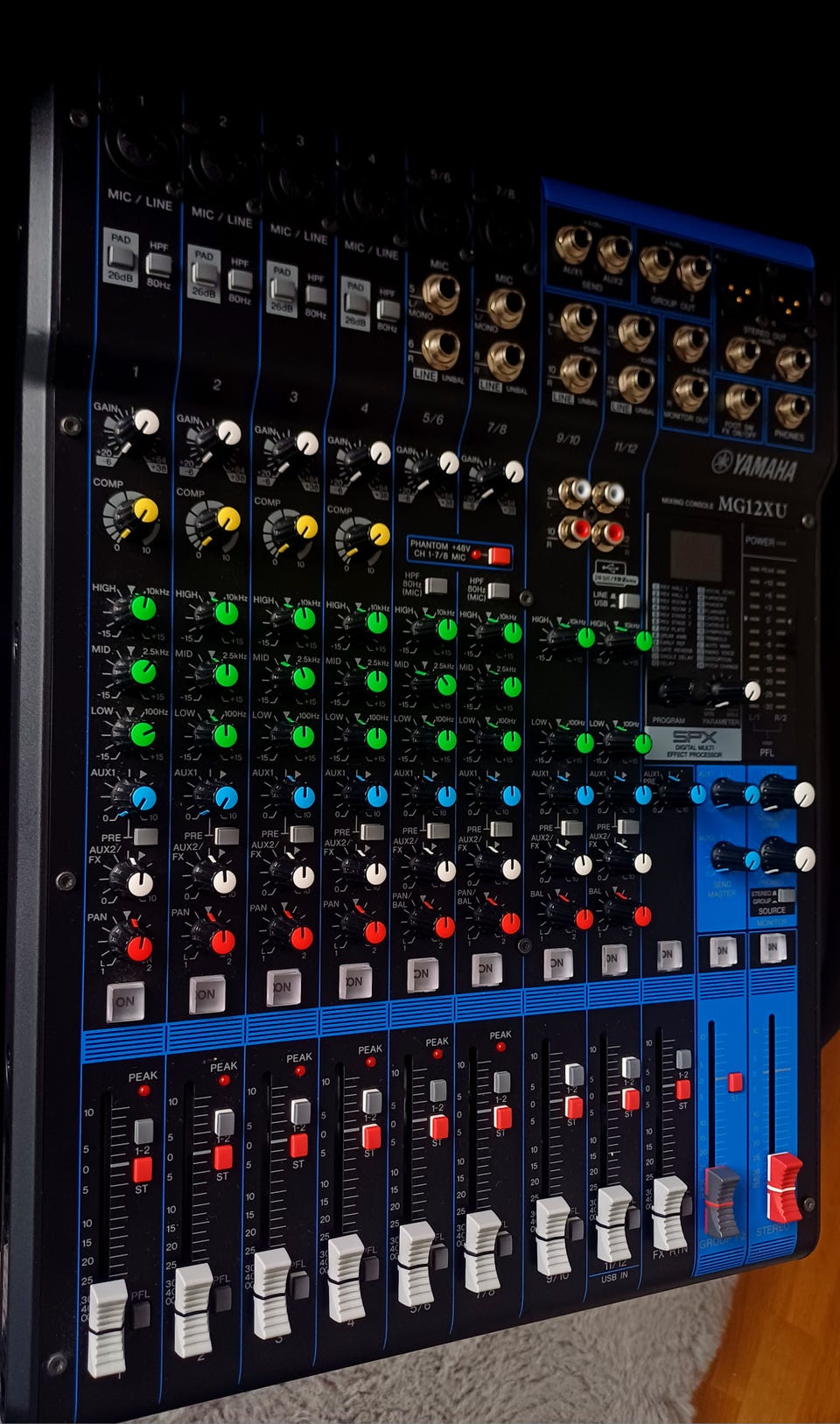
Task: Click the YAMAHA logo
Action: coord(754,465)
